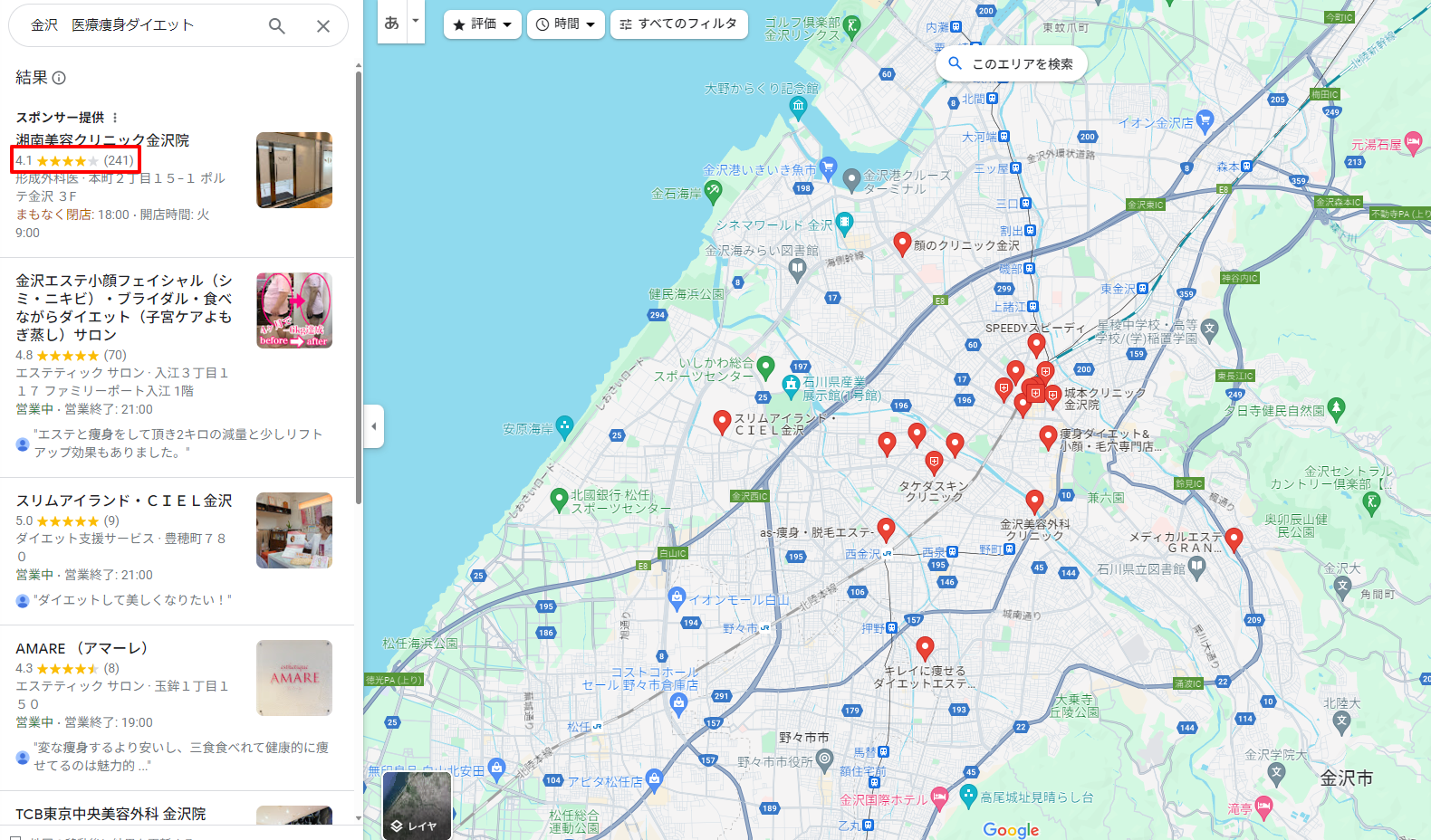Click the ゴルフ倶楽部金沢リンクス golf icon
Image resolution: width=1431 pixels, height=840 pixels.
851,26
